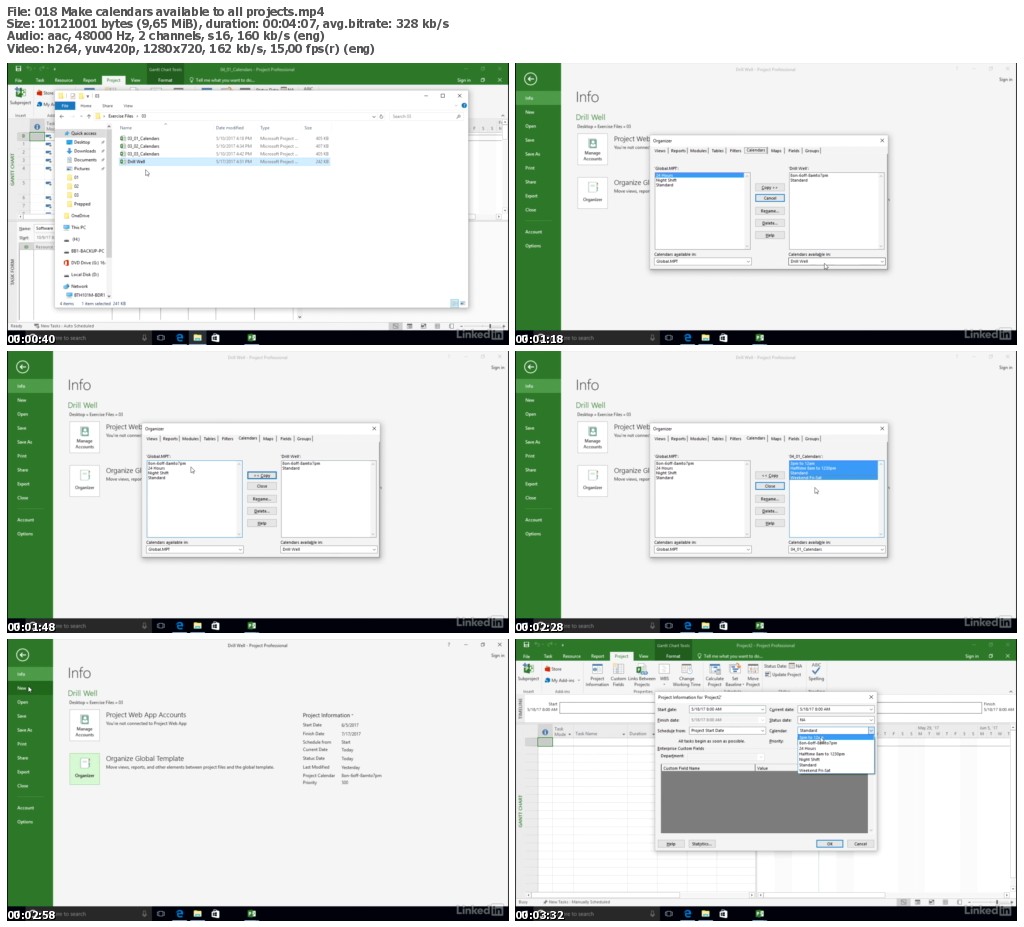Open This PC in 00:00:40 Explorer tree
Image resolution: width=1024 pixels, height=927 pixels.
click(x=78, y=227)
